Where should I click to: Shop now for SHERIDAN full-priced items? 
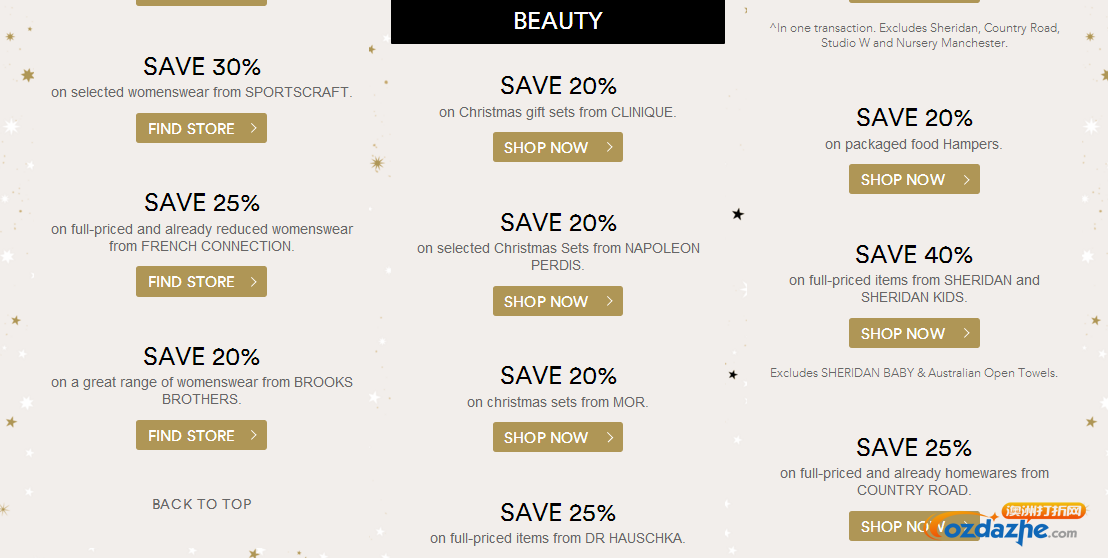[x=914, y=333]
